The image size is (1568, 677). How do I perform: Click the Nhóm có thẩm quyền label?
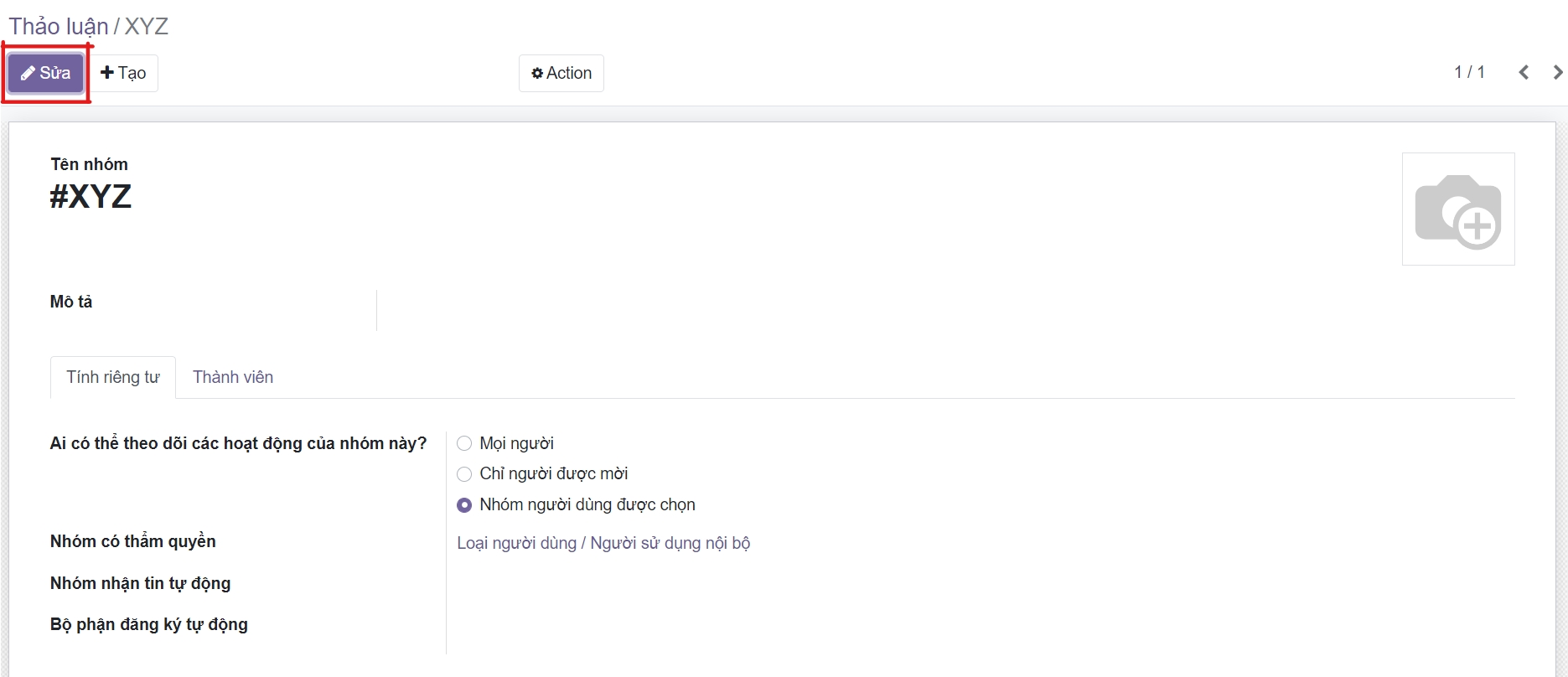click(132, 541)
